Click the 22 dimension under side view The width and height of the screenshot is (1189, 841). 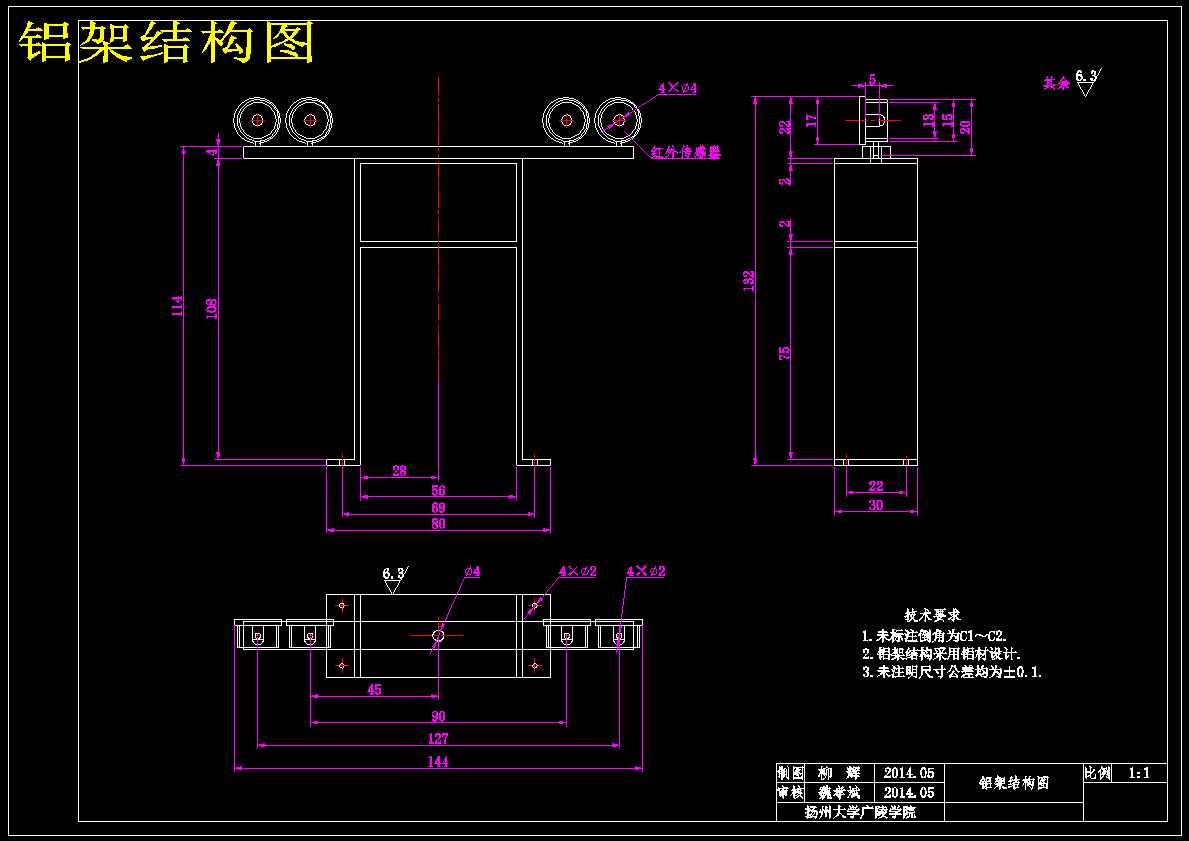[x=876, y=486]
